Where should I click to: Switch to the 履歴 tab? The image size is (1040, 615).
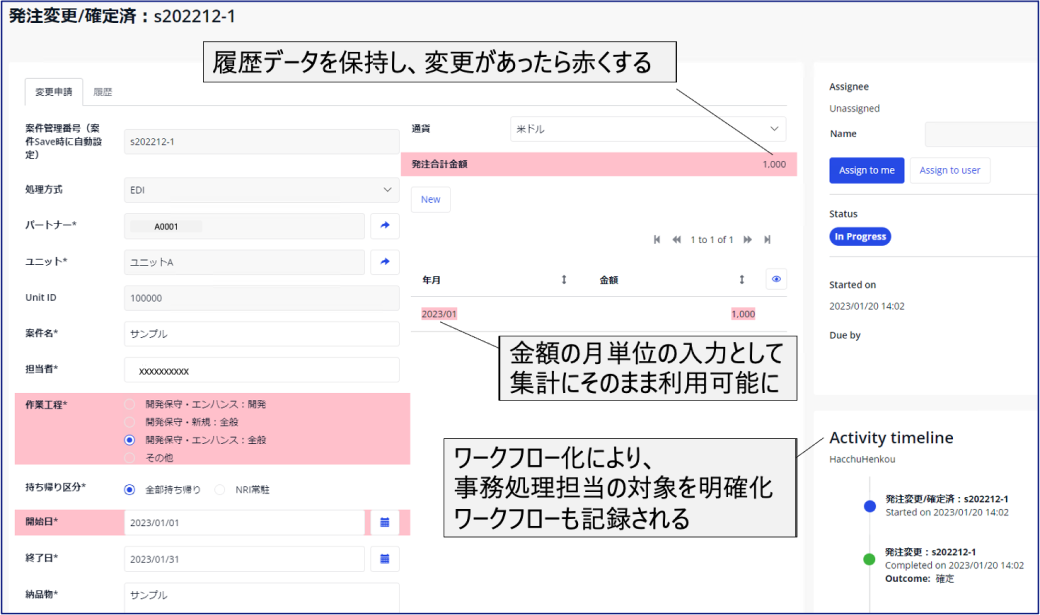pyautogui.click(x=101, y=90)
